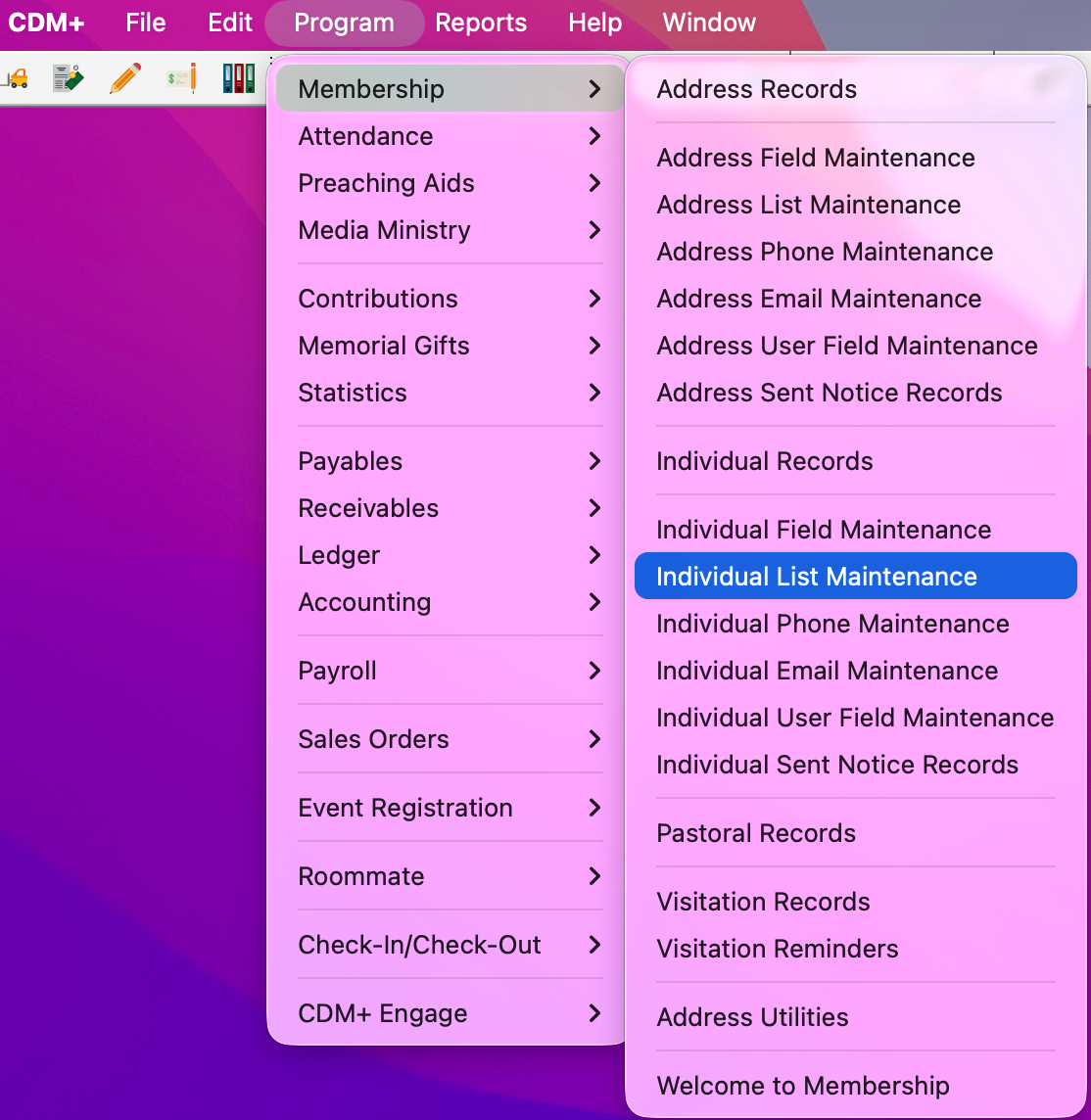Expand the Contributions submenu
Screen dimensions: 1091x1120
tap(450, 299)
